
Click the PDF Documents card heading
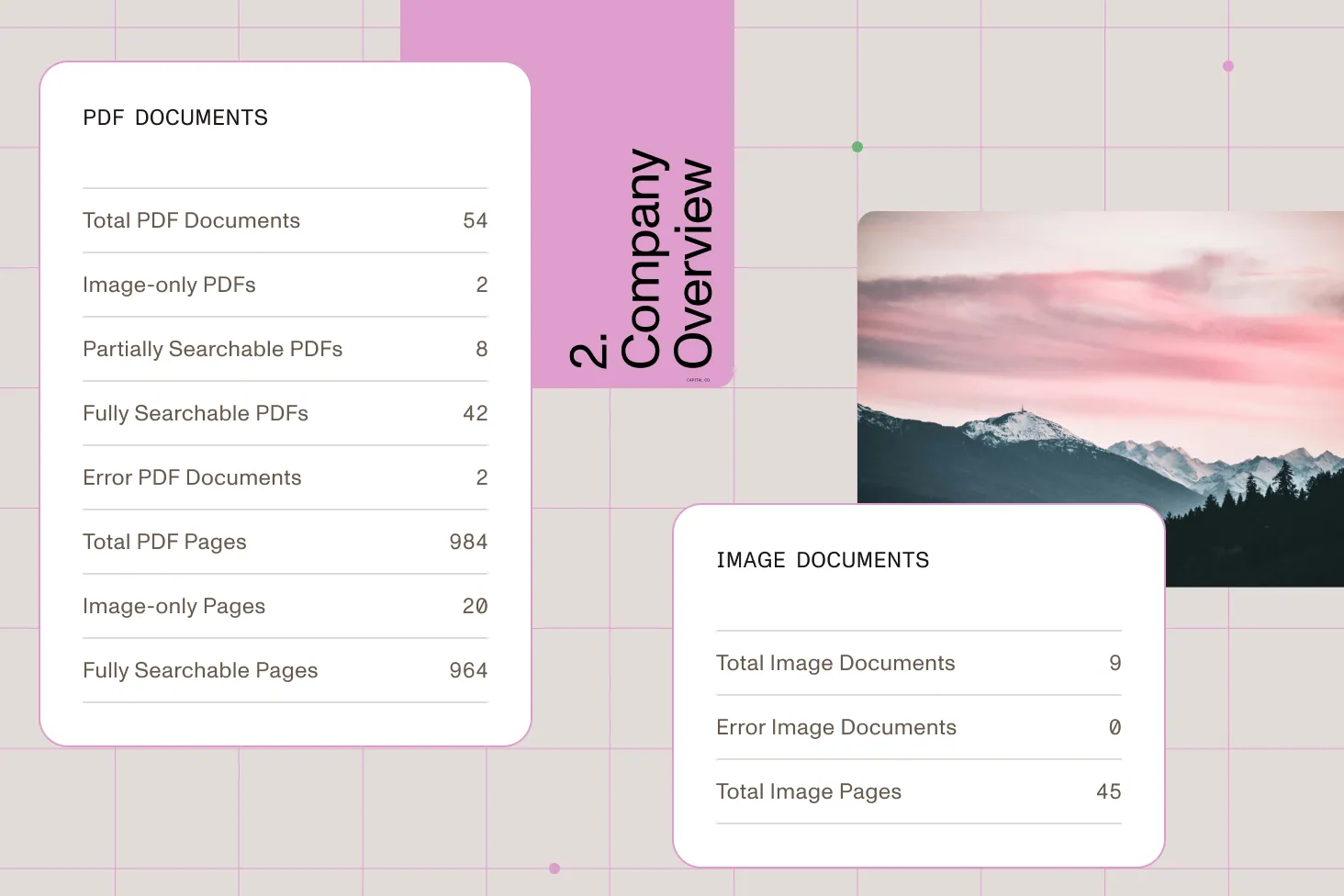[x=175, y=118]
